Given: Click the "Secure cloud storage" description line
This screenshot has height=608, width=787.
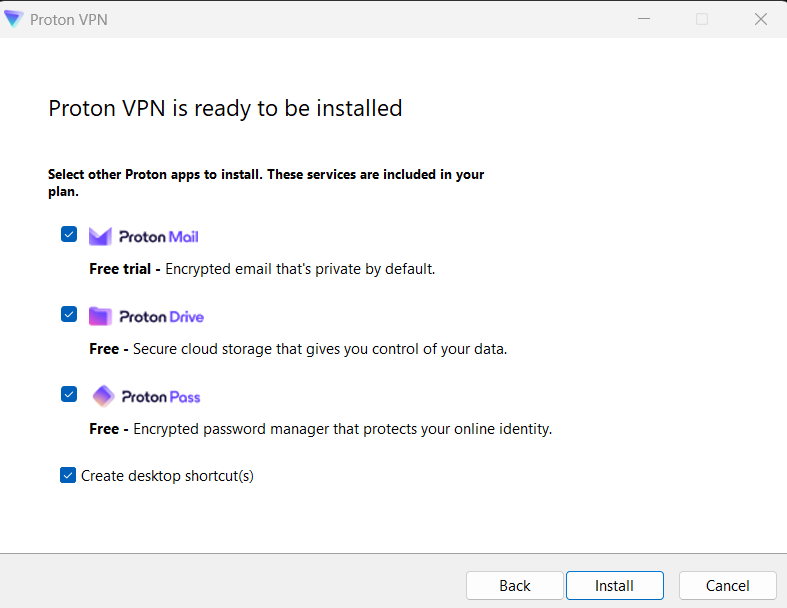Looking at the screenshot, I should (x=298, y=349).
